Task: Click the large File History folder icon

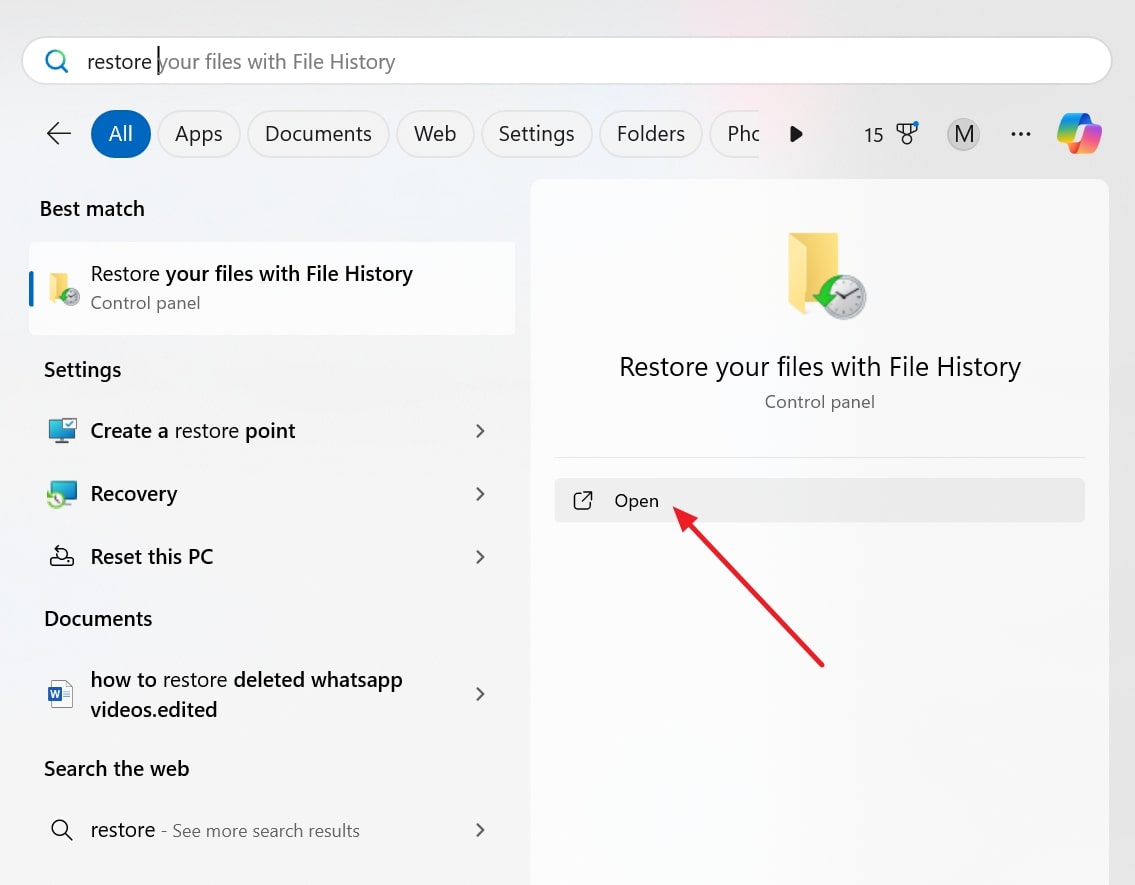Action: (820, 277)
